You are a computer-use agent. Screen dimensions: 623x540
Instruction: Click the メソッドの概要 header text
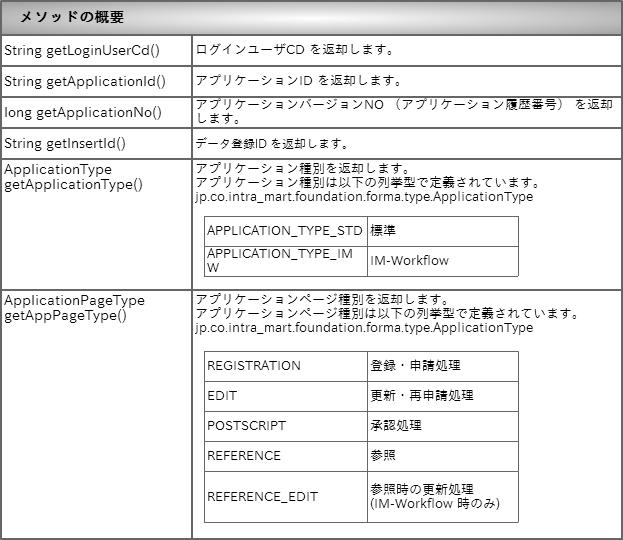(x=72, y=17)
